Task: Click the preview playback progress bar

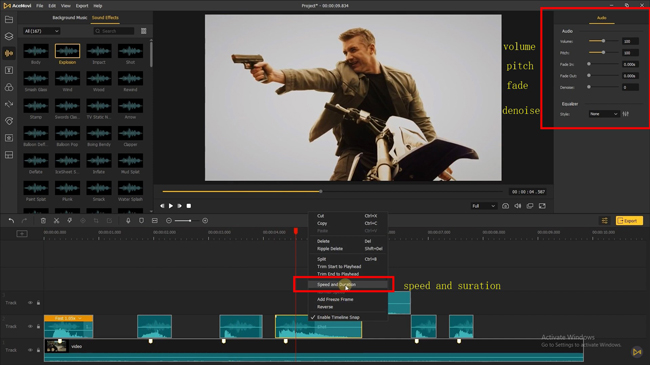Action: coord(332,192)
